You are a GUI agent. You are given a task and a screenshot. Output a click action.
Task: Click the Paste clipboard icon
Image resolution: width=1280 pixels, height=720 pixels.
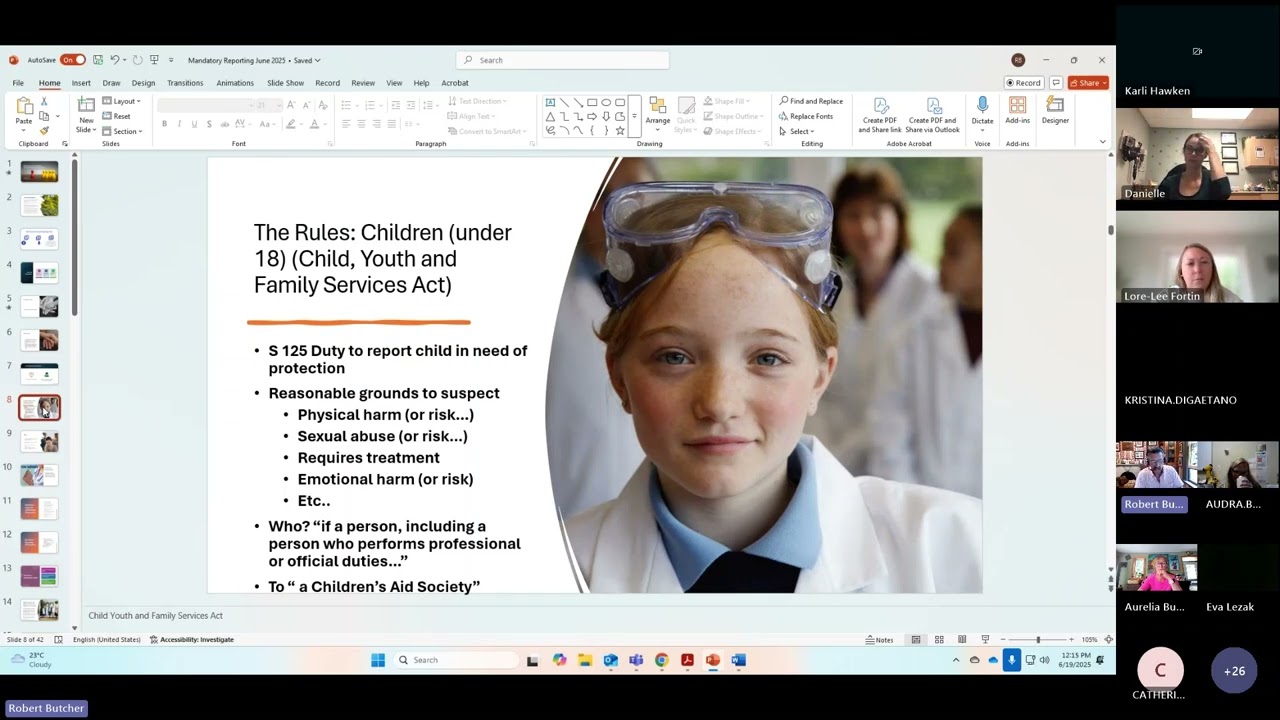click(x=24, y=106)
